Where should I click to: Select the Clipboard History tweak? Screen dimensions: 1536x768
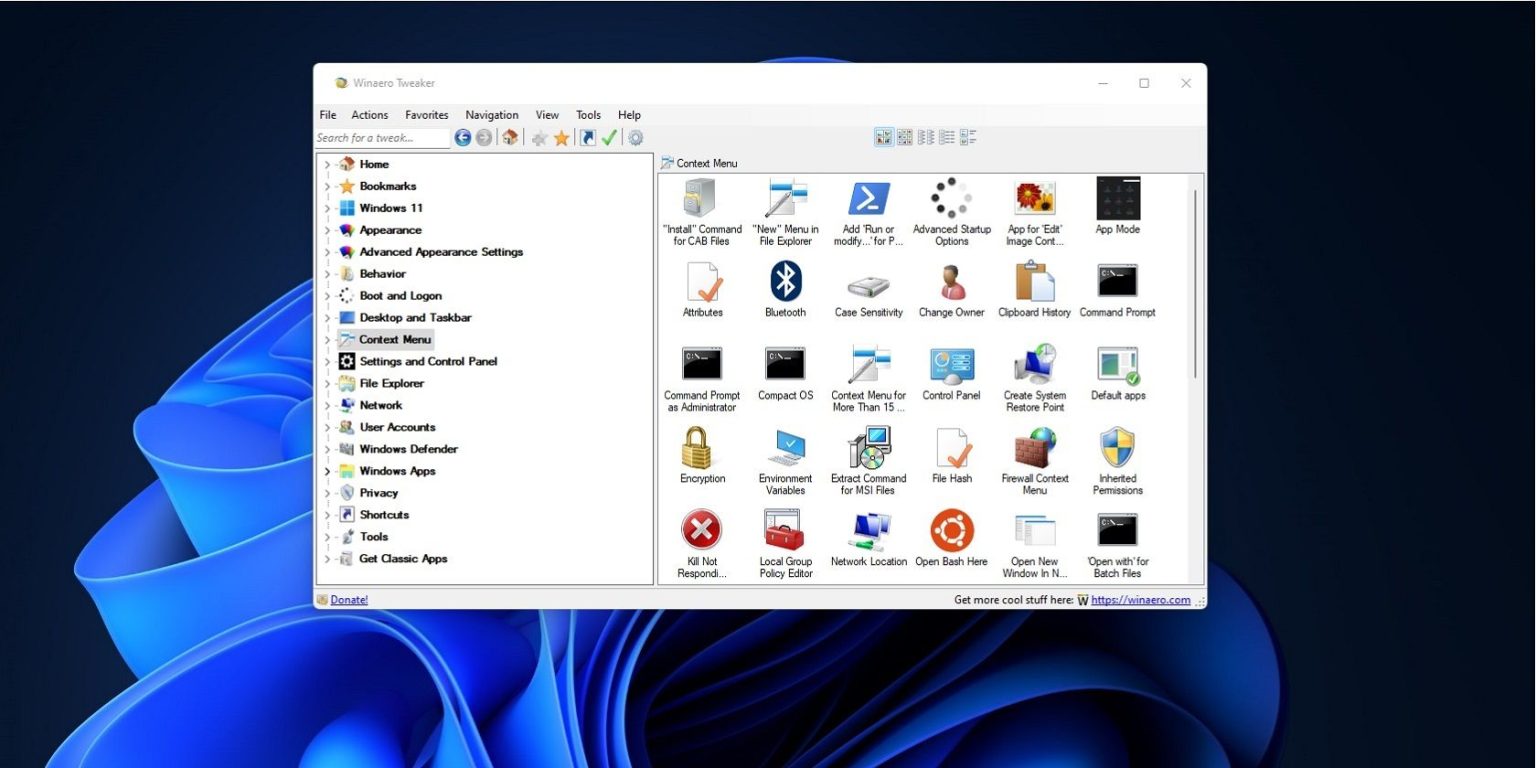point(1034,283)
